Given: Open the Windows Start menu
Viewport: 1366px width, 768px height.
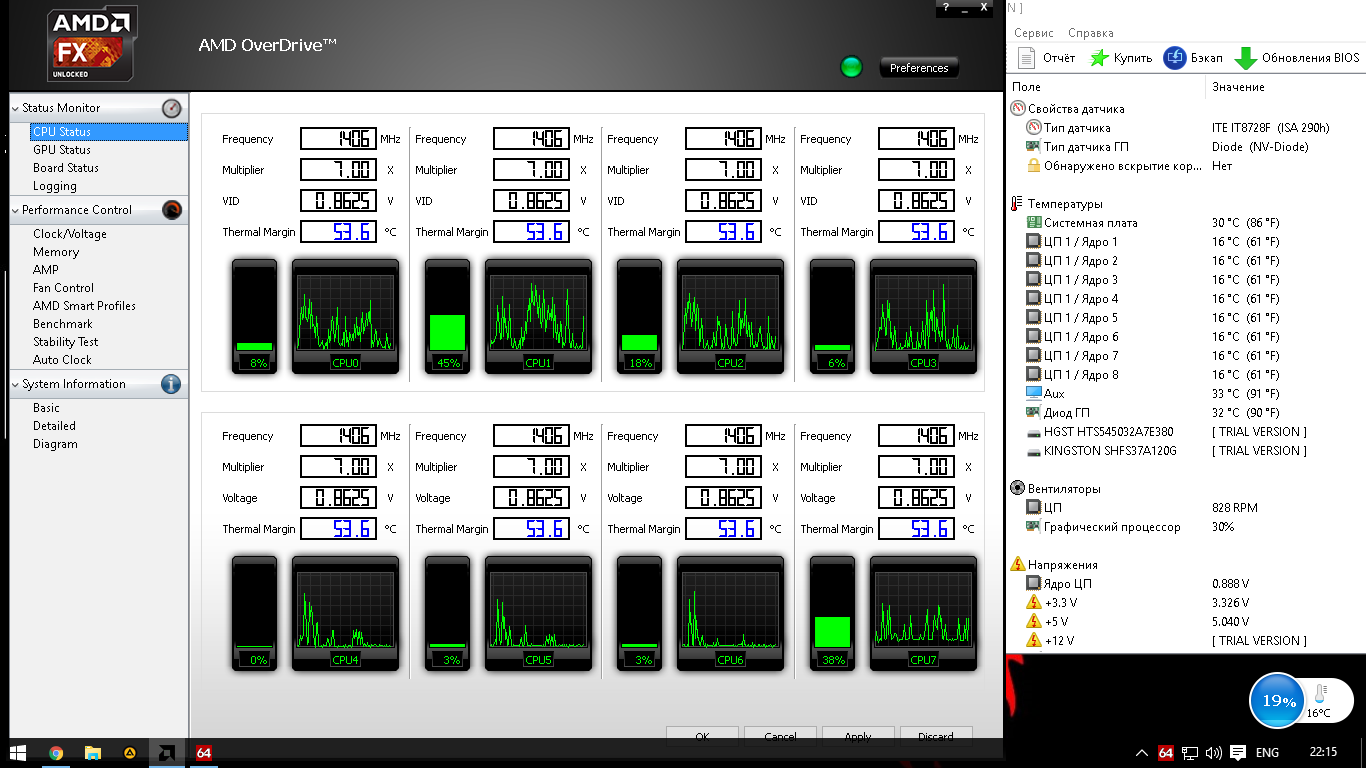Looking at the screenshot, I should 18,753.
